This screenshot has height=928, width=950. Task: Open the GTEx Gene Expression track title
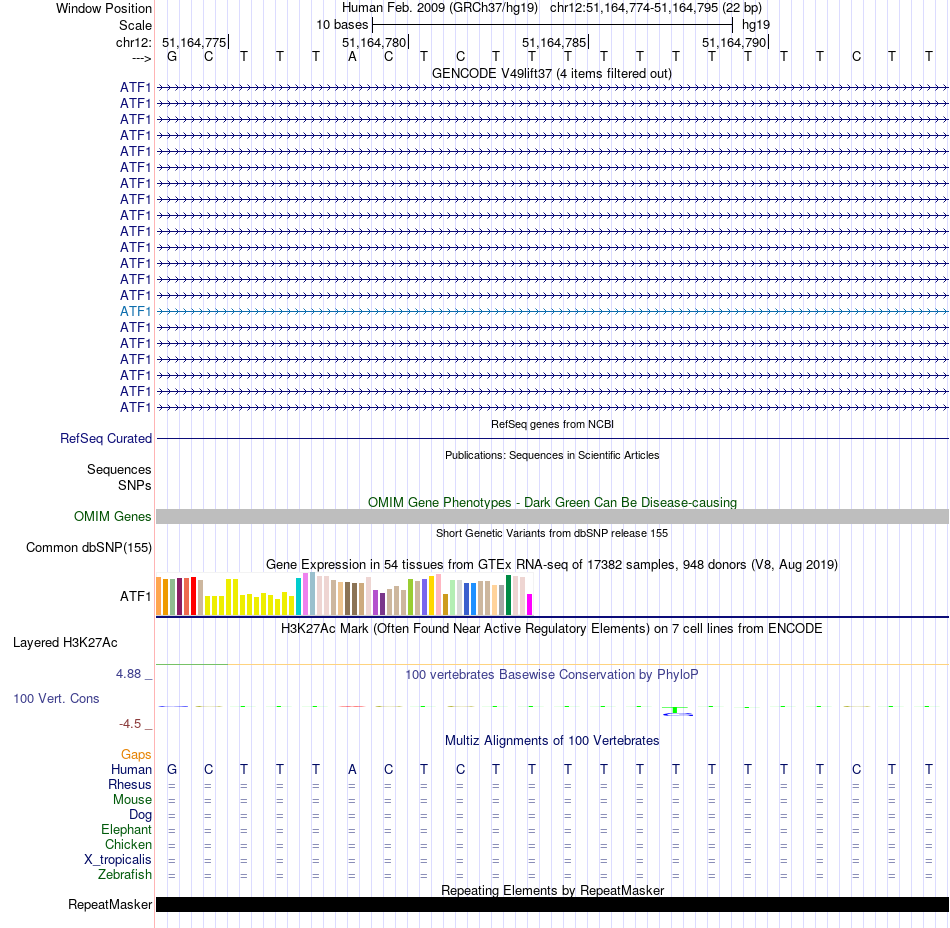552,565
